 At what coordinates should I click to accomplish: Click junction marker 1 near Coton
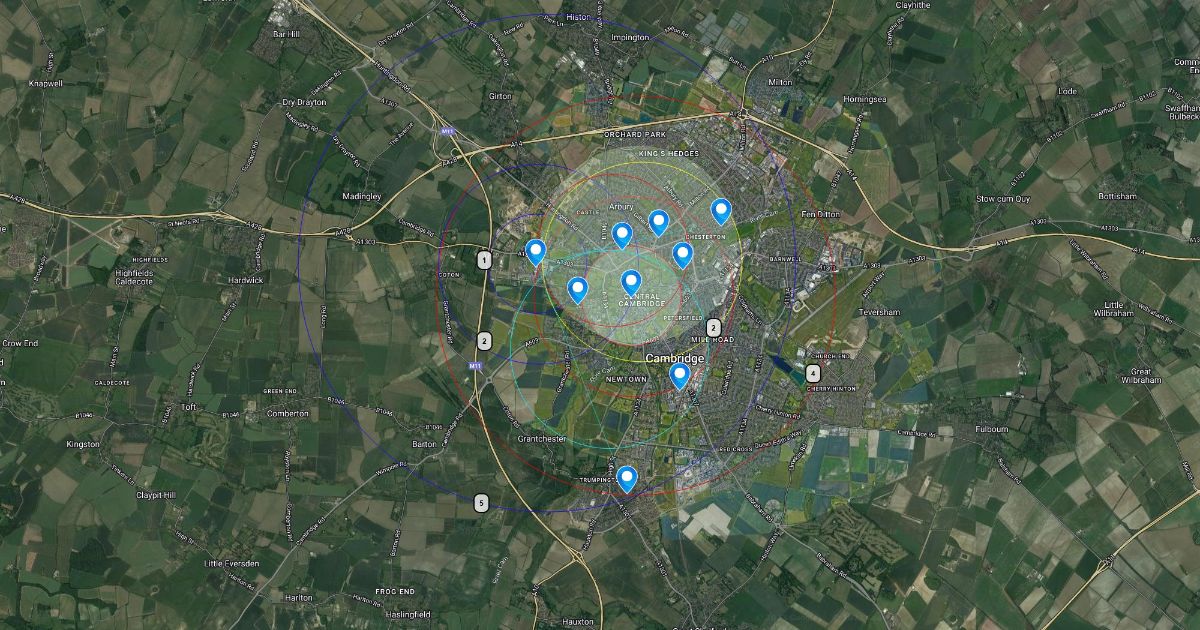coord(484,261)
